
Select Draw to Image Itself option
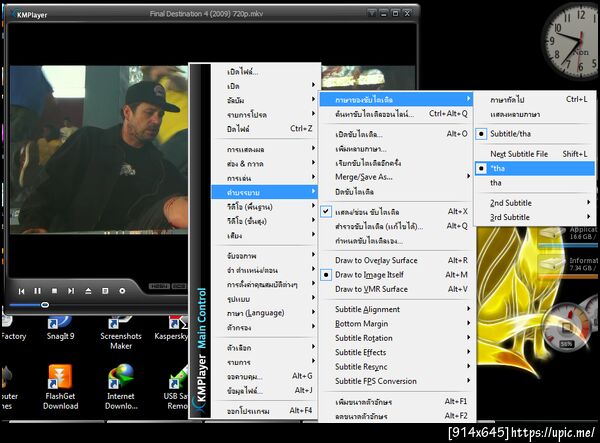(x=396, y=275)
